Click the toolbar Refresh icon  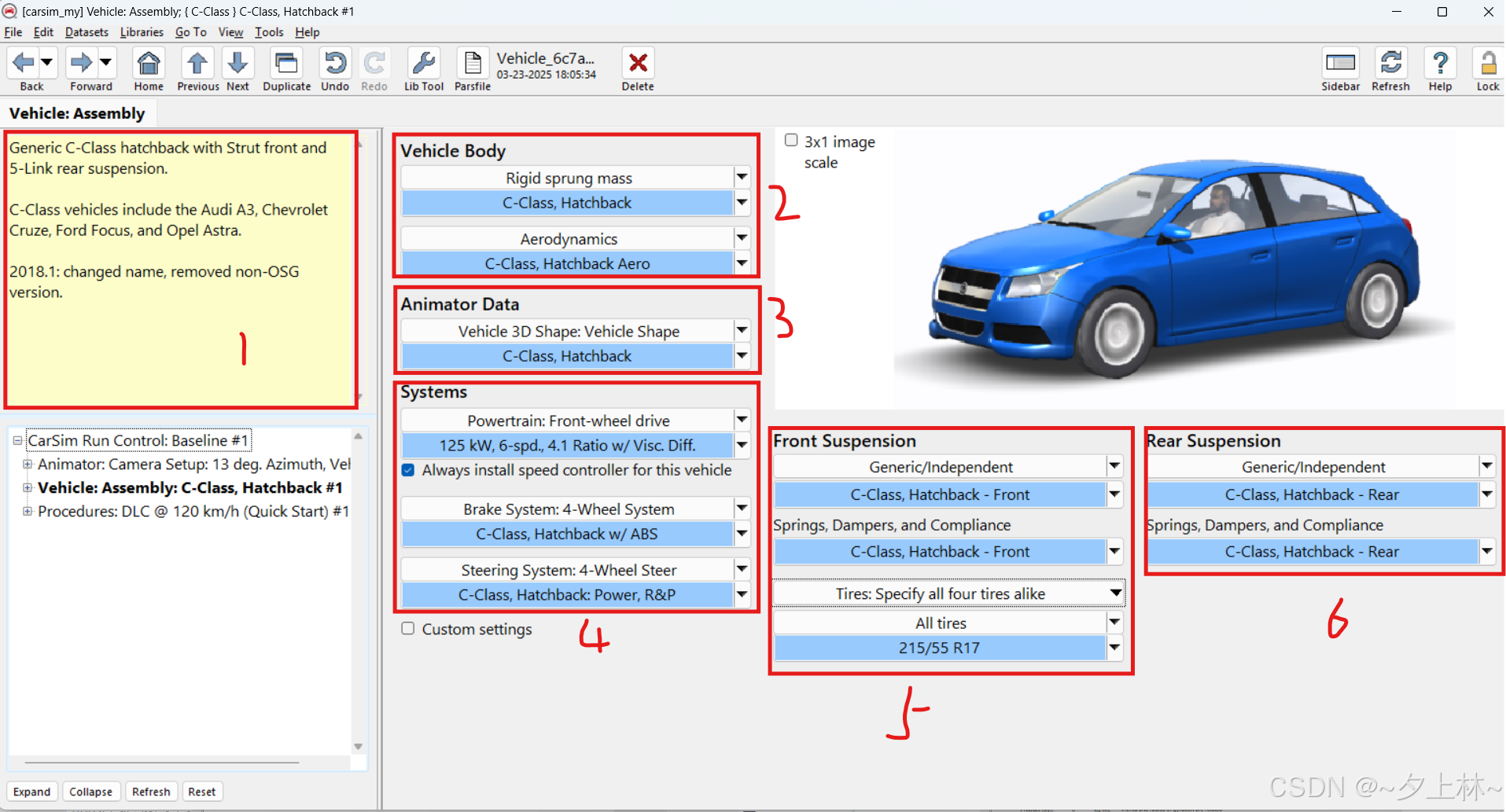pos(1390,62)
